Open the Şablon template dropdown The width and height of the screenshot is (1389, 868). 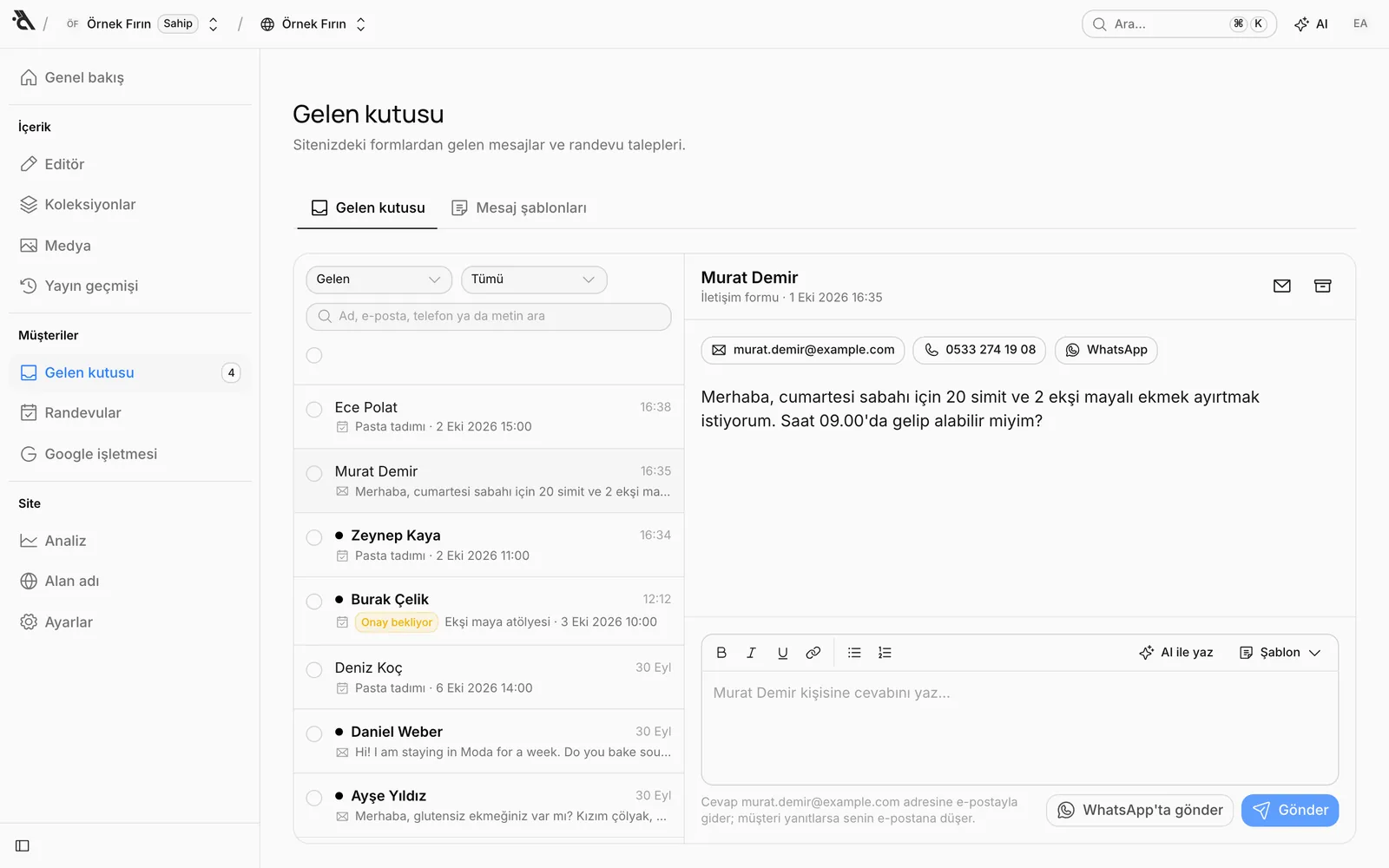tap(1280, 653)
